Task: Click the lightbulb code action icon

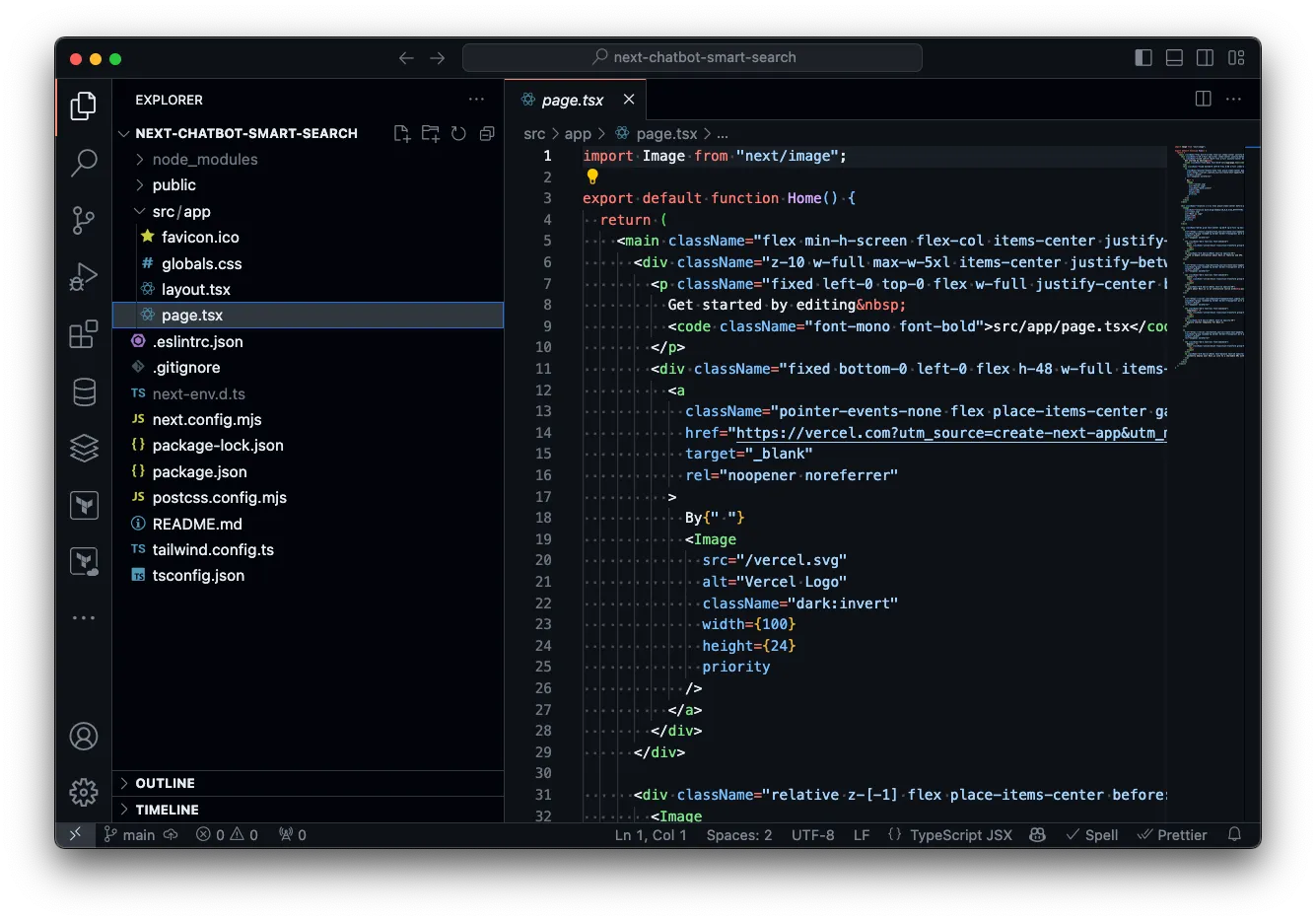Action: [x=592, y=177]
